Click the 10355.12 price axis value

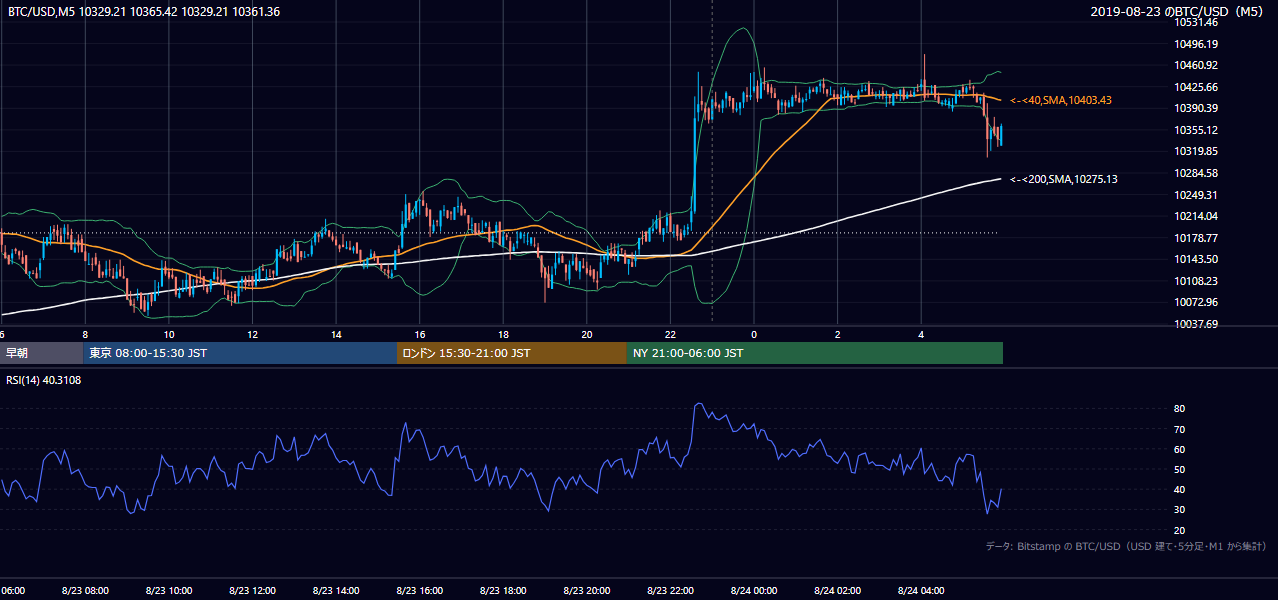(x=1196, y=130)
